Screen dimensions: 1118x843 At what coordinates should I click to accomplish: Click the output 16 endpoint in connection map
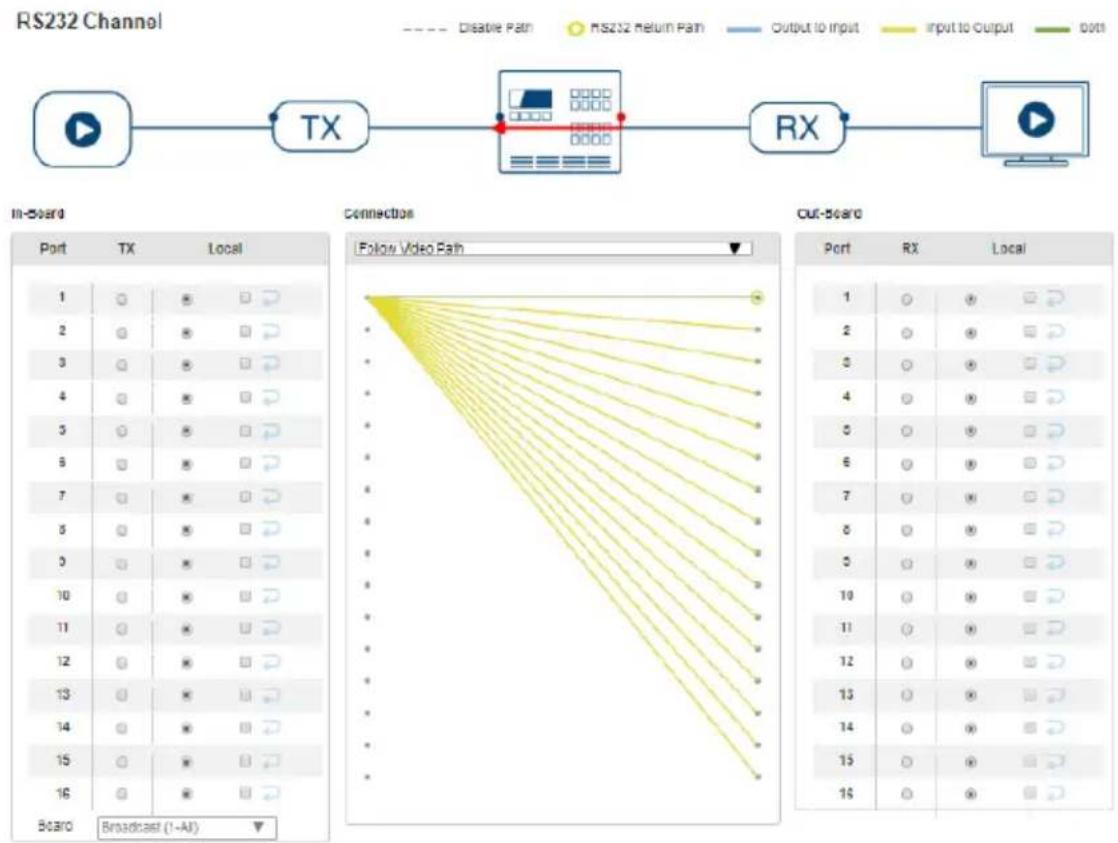tap(758, 777)
